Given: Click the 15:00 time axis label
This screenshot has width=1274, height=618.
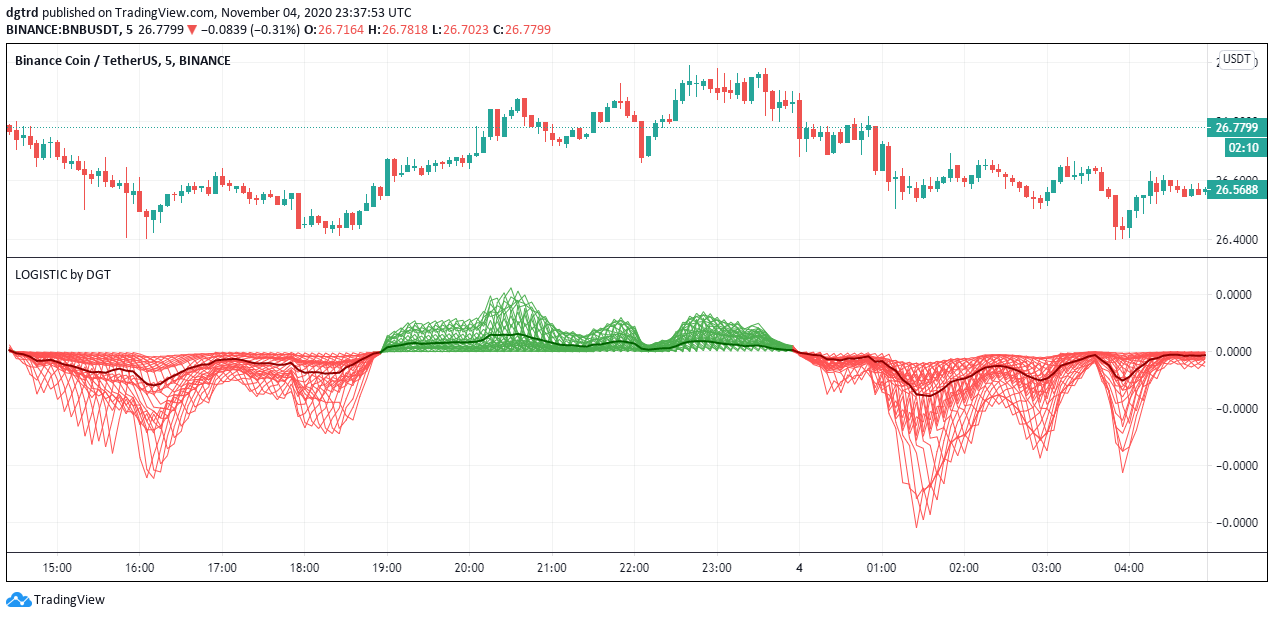Looking at the screenshot, I should click(x=57, y=567).
